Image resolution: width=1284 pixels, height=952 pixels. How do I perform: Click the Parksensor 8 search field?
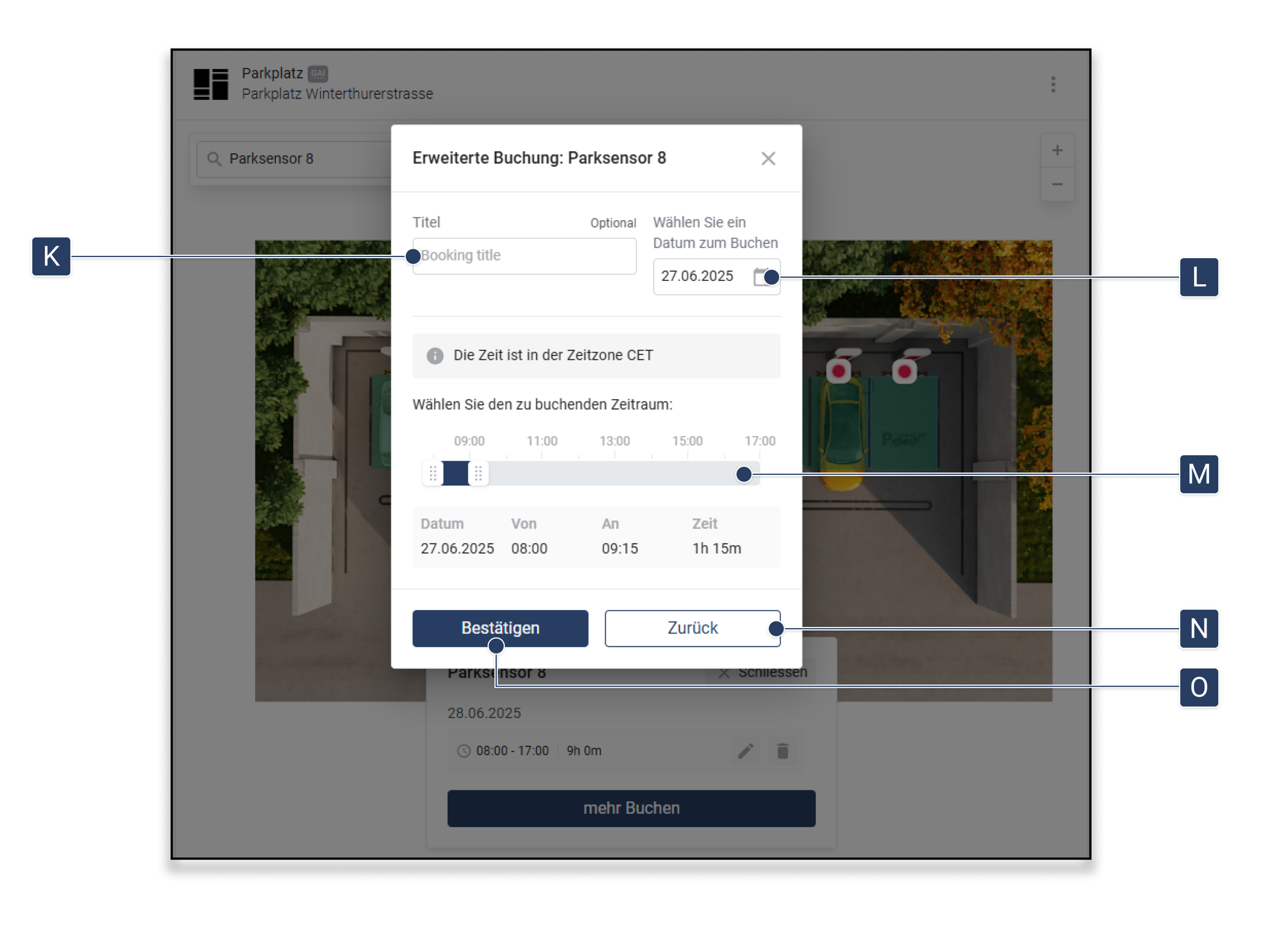[x=294, y=159]
